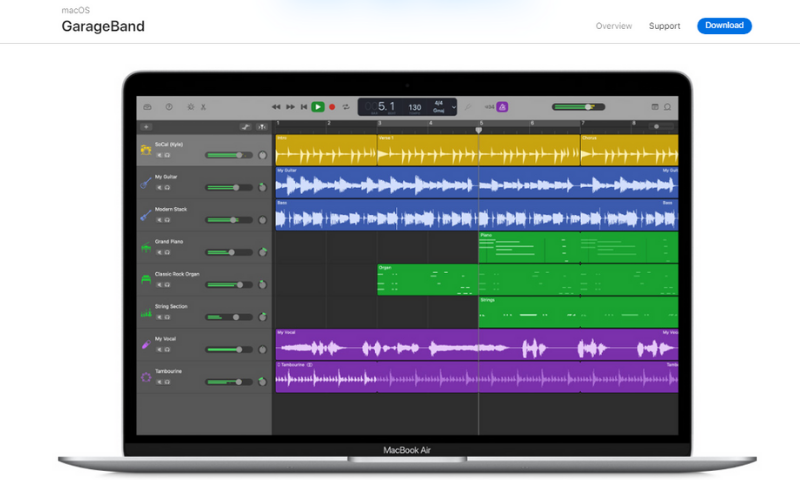This screenshot has height=500, width=800.
Task: Toggle Catch playhead button in track header
Action: 262,127
